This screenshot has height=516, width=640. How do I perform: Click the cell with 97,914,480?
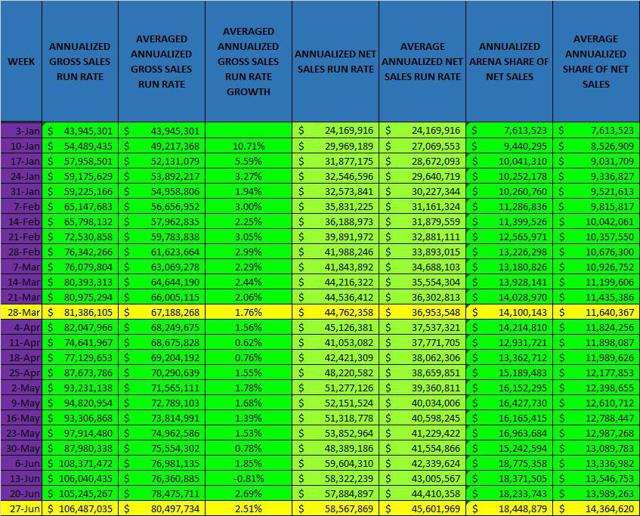[x=80, y=433]
